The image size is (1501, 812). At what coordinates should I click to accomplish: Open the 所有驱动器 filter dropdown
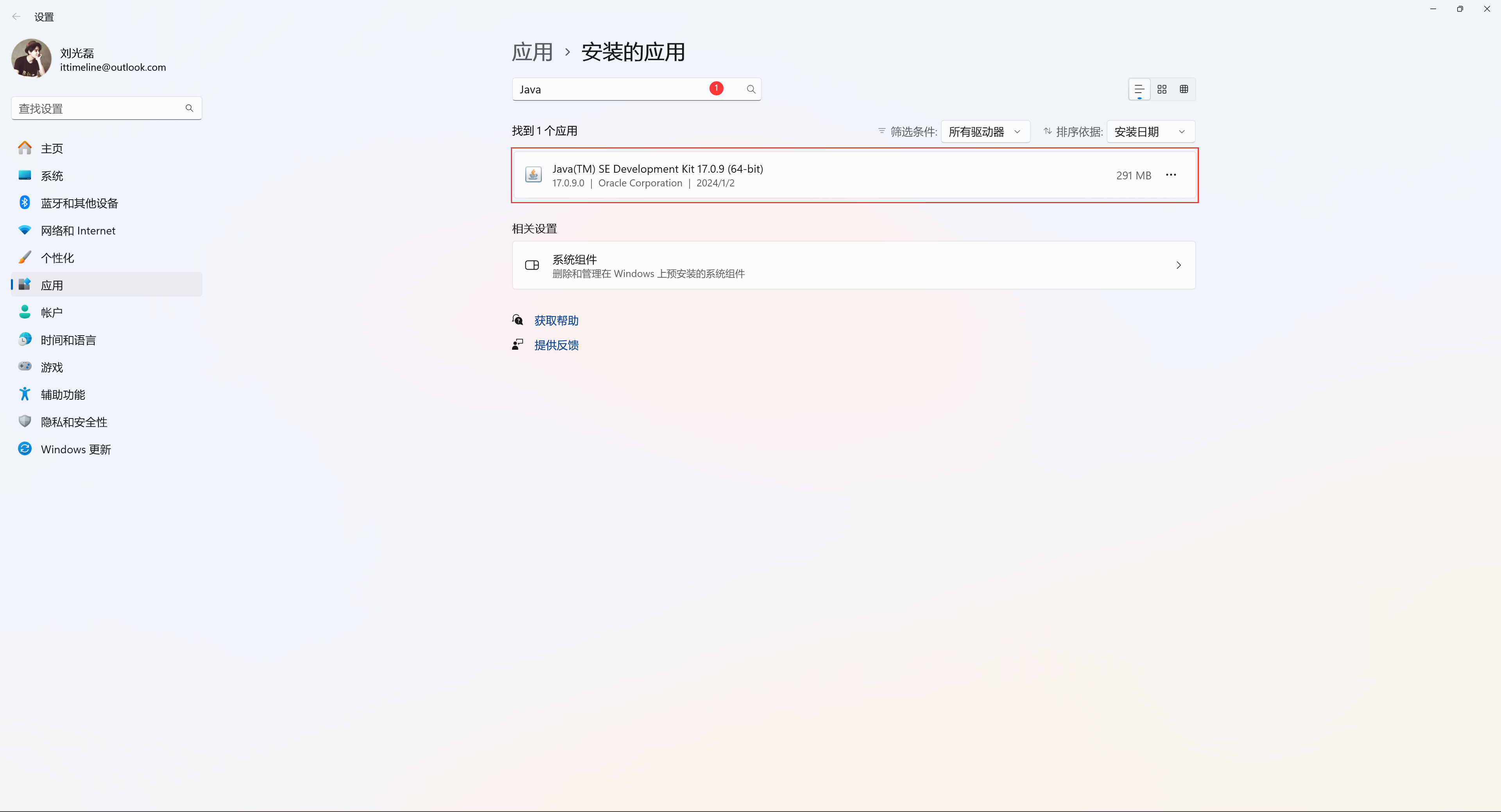coord(985,132)
